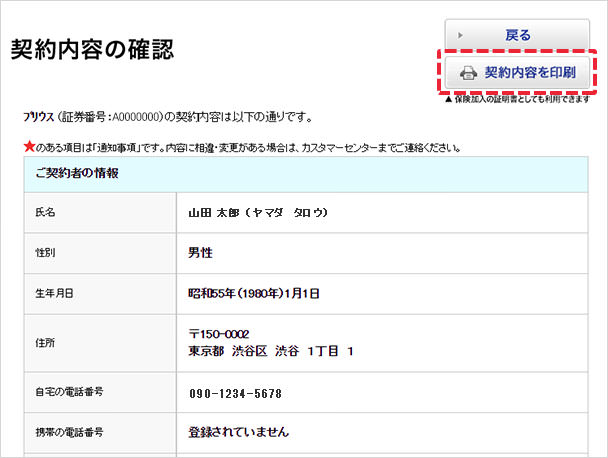Click the 氏名 row label
This screenshot has width=608, height=458.
(x=46, y=213)
